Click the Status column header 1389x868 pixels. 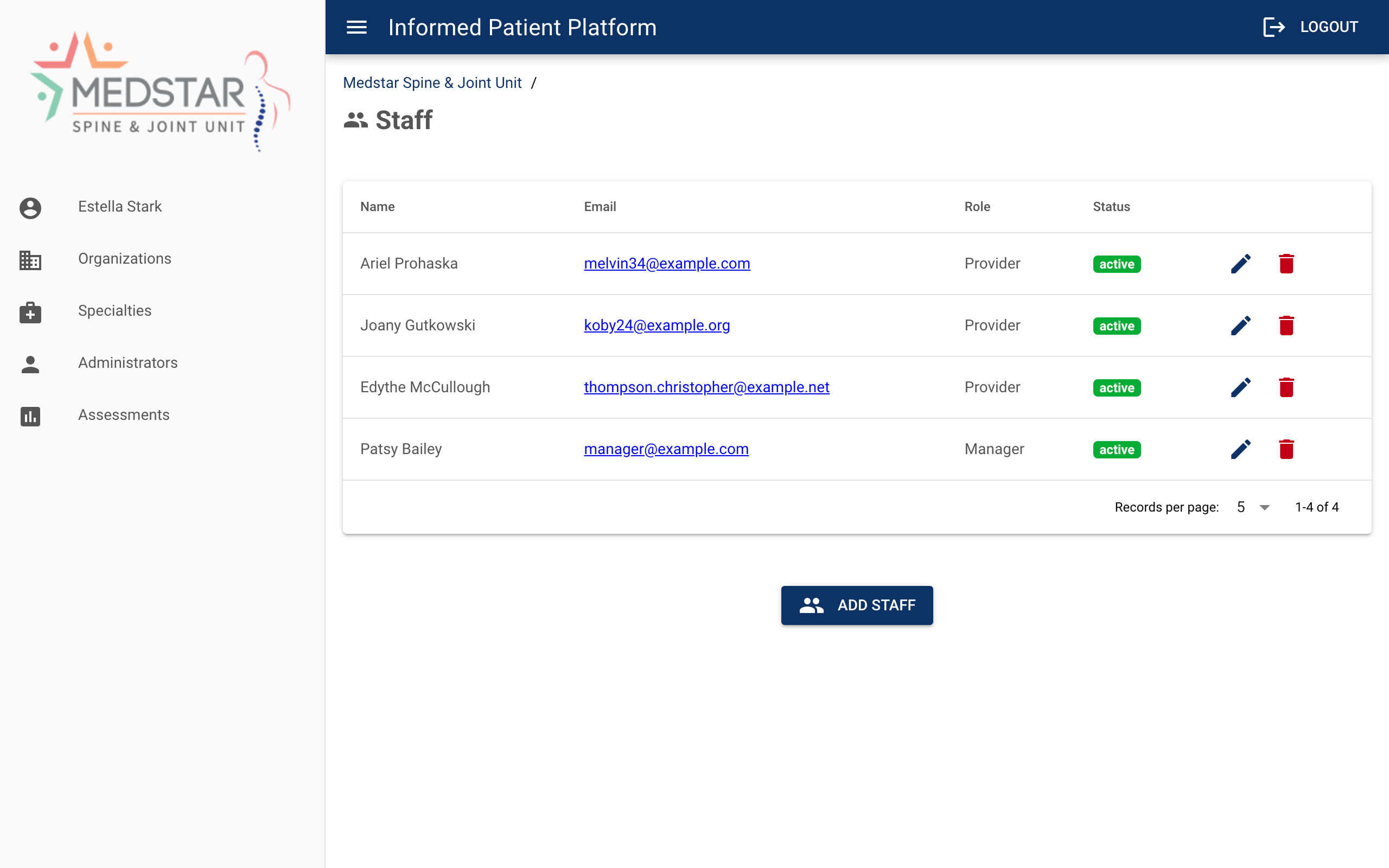pyautogui.click(x=1111, y=207)
